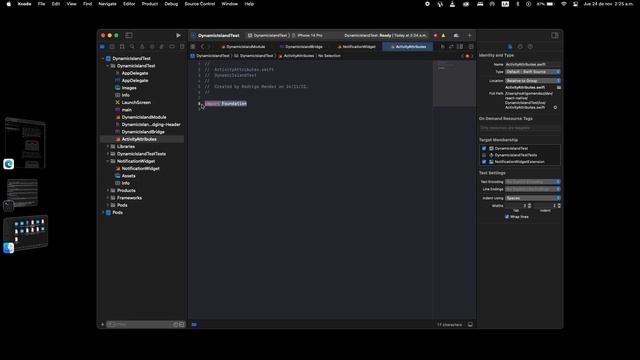640x360 pixels.
Task: Select the DynamicIslandTest scheme in toolbar
Action: (x=268, y=36)
